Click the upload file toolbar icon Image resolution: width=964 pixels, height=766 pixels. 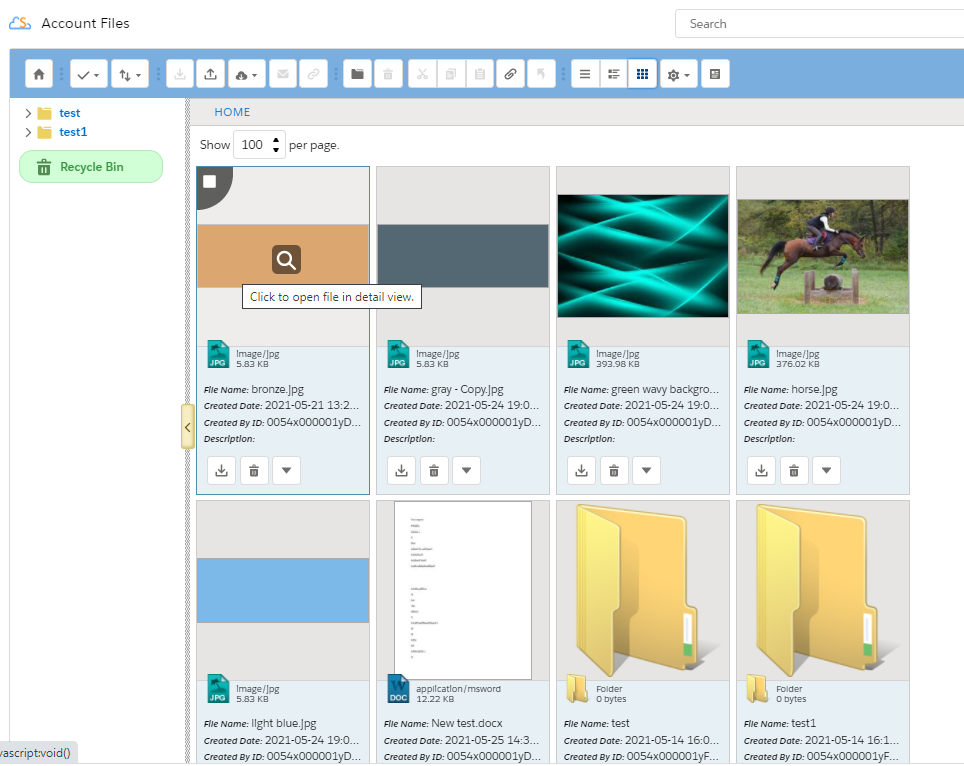(x=210, y=74)
